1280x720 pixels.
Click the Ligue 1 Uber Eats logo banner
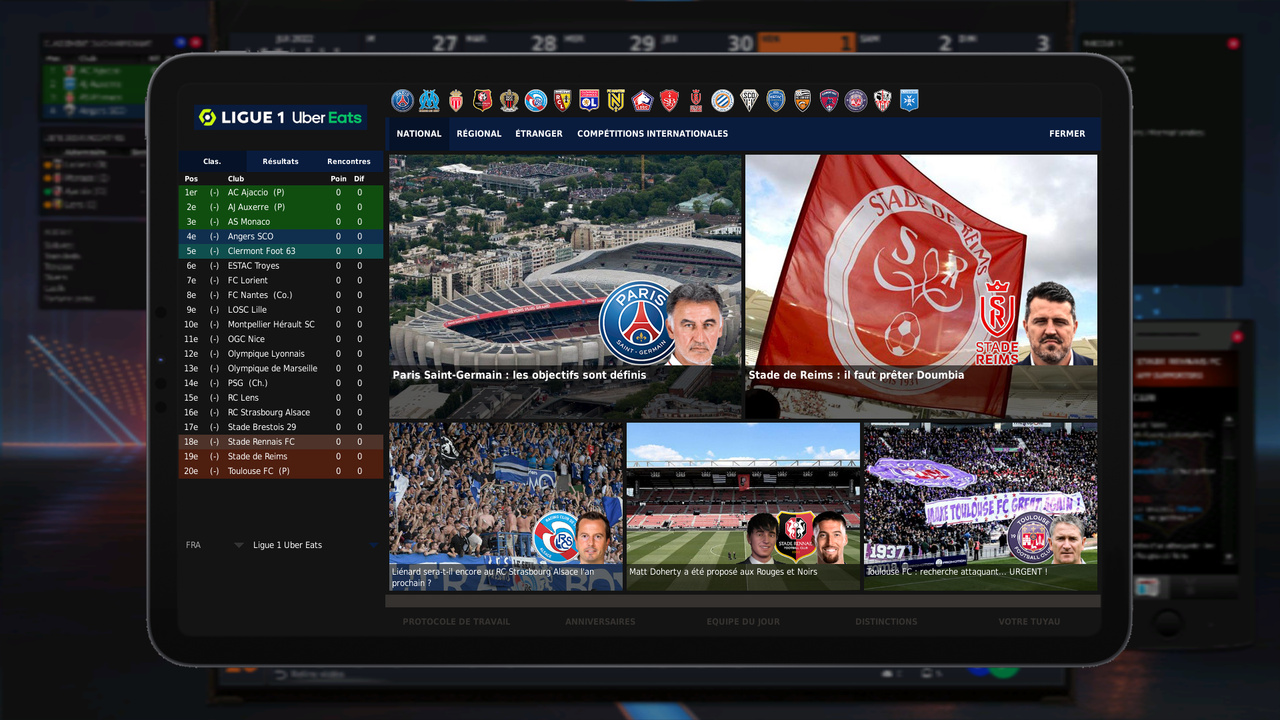tap(281, 117)
